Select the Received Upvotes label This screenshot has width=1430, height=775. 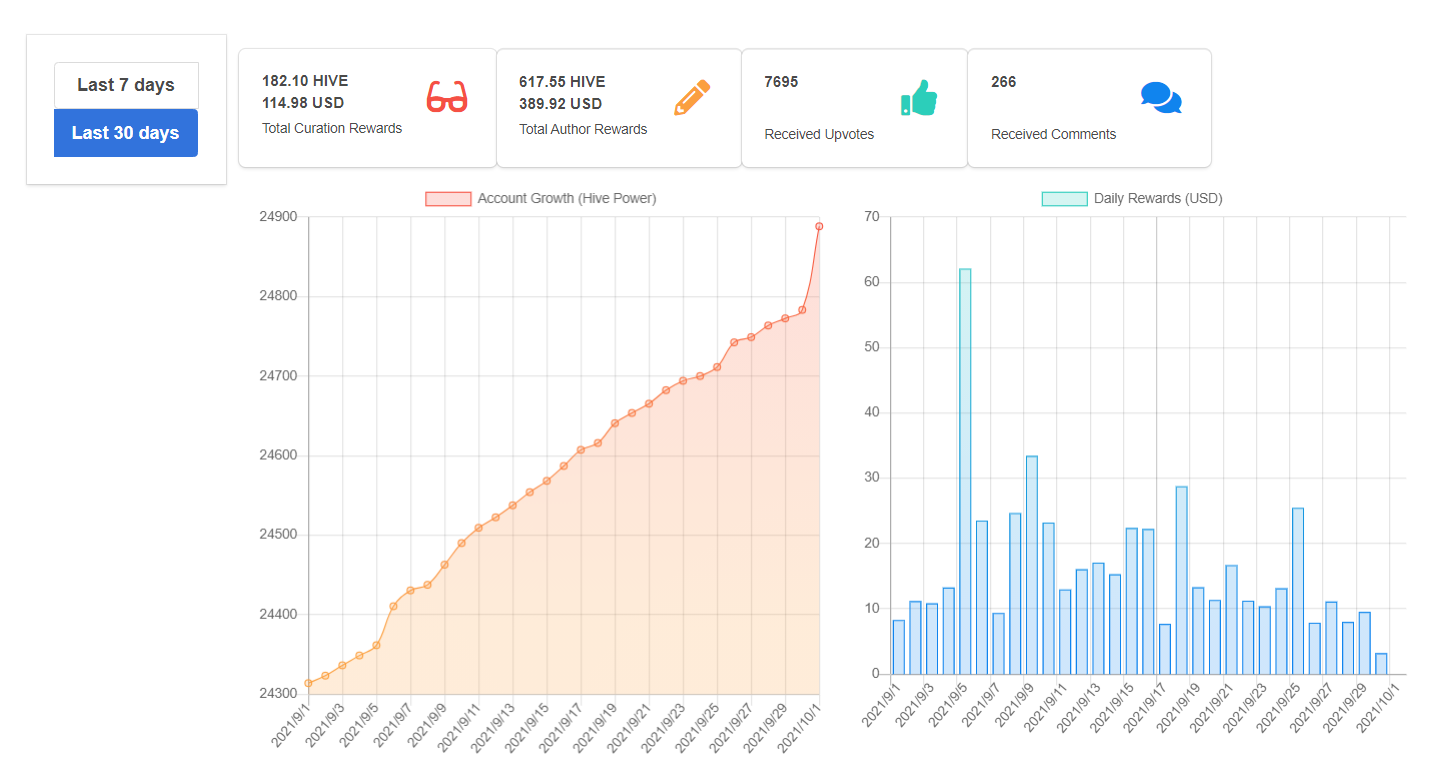819,134
